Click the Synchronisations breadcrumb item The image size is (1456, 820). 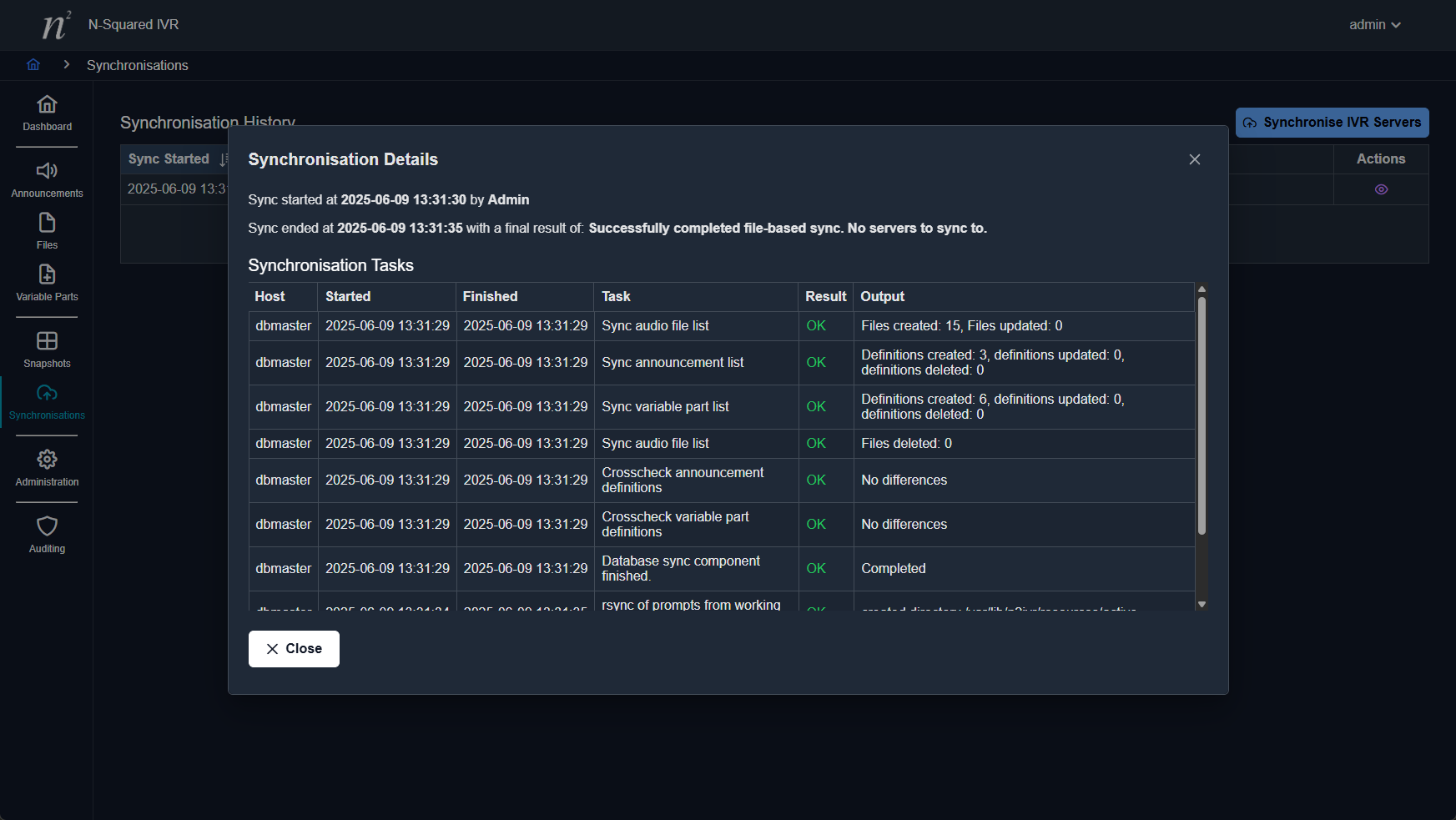138,65
